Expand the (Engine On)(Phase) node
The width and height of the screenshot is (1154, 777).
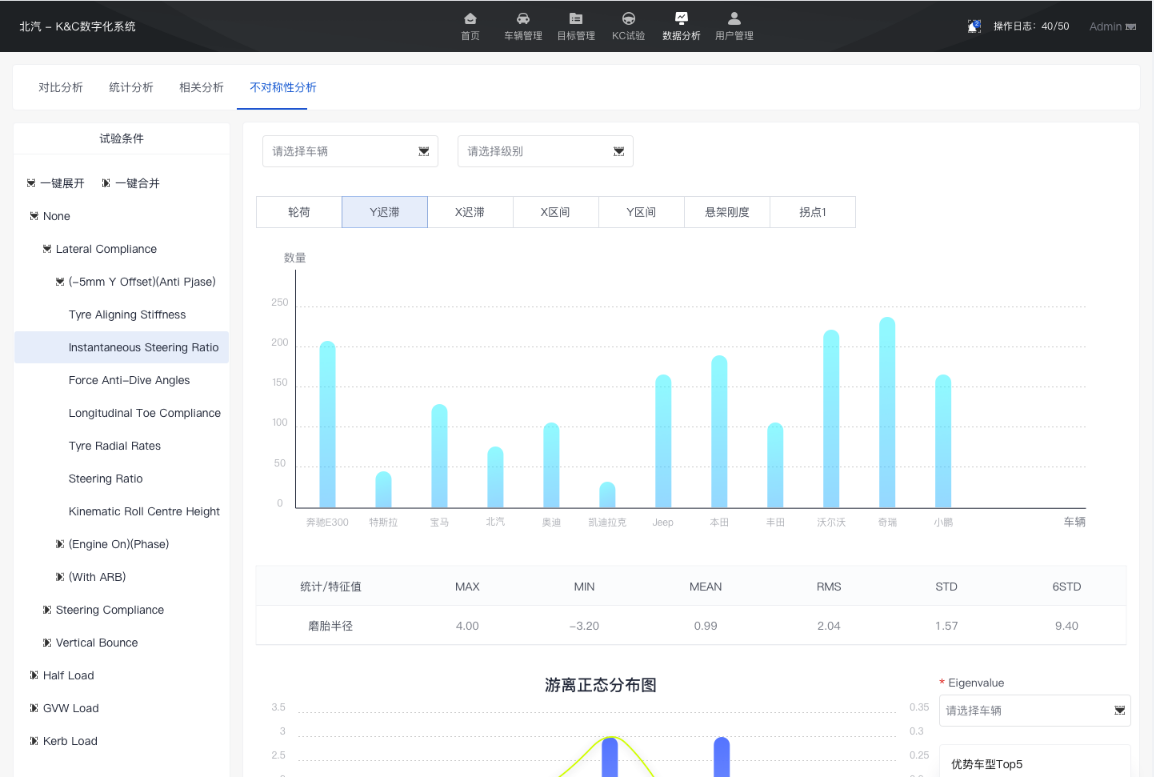[x=60, y=544]
